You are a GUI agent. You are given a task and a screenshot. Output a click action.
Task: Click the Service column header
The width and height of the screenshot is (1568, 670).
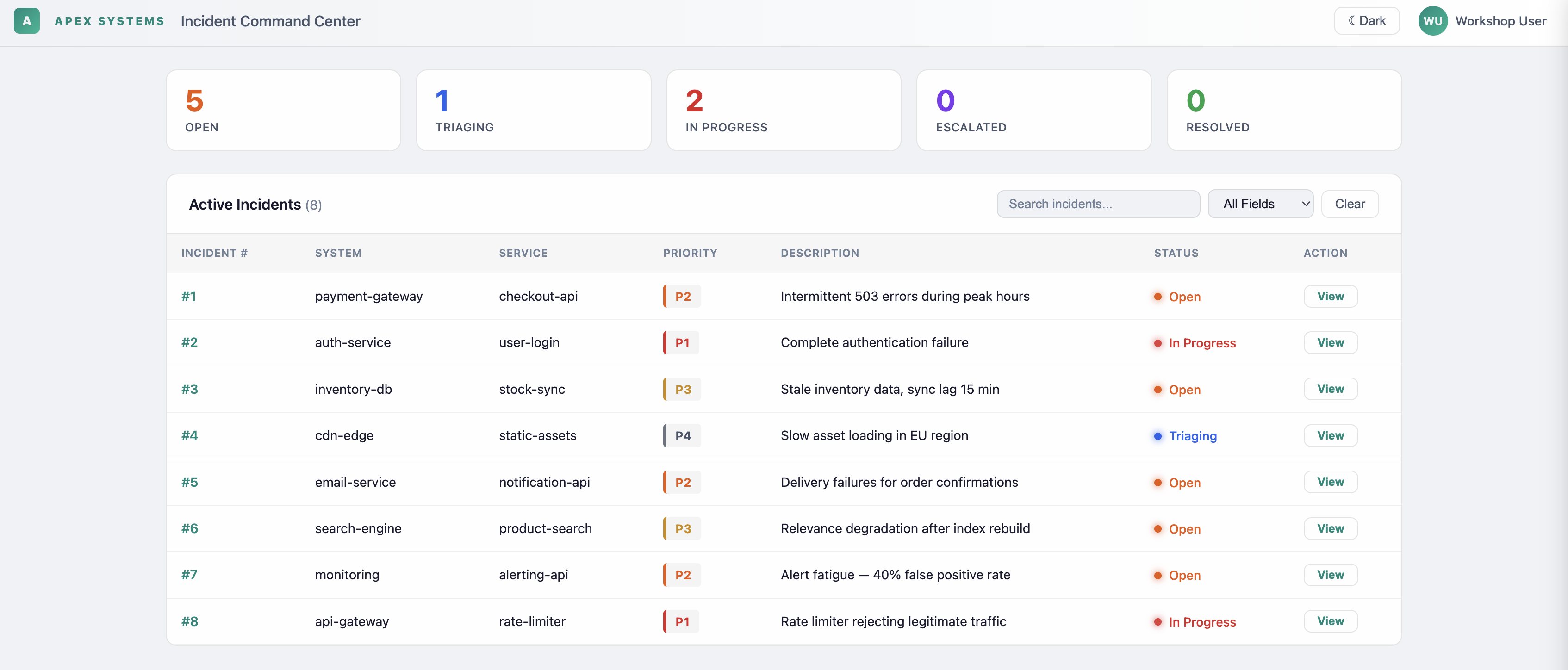523,253
